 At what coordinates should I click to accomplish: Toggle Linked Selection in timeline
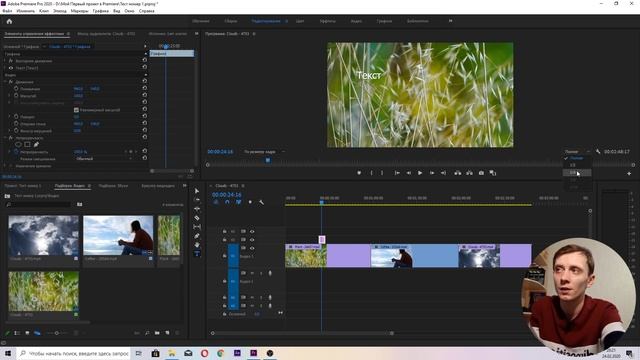(x=238, y=202)
